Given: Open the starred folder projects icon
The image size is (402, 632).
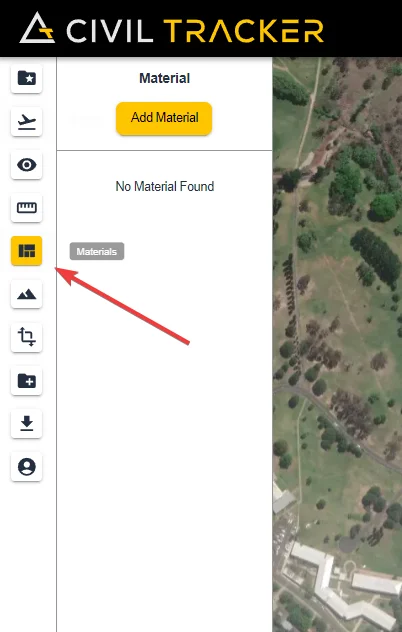Looking at the screenshot, I should point(27,78).
